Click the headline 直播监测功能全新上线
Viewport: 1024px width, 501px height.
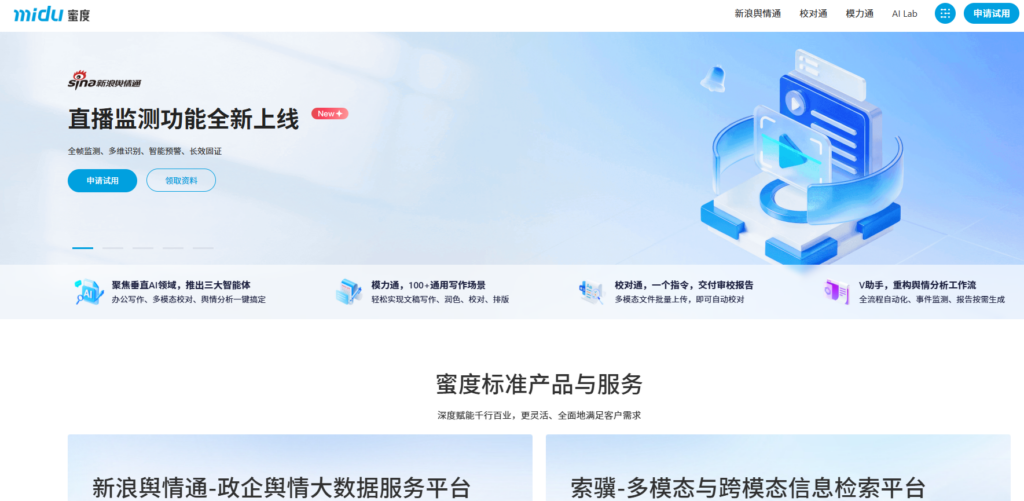[184, 120]
